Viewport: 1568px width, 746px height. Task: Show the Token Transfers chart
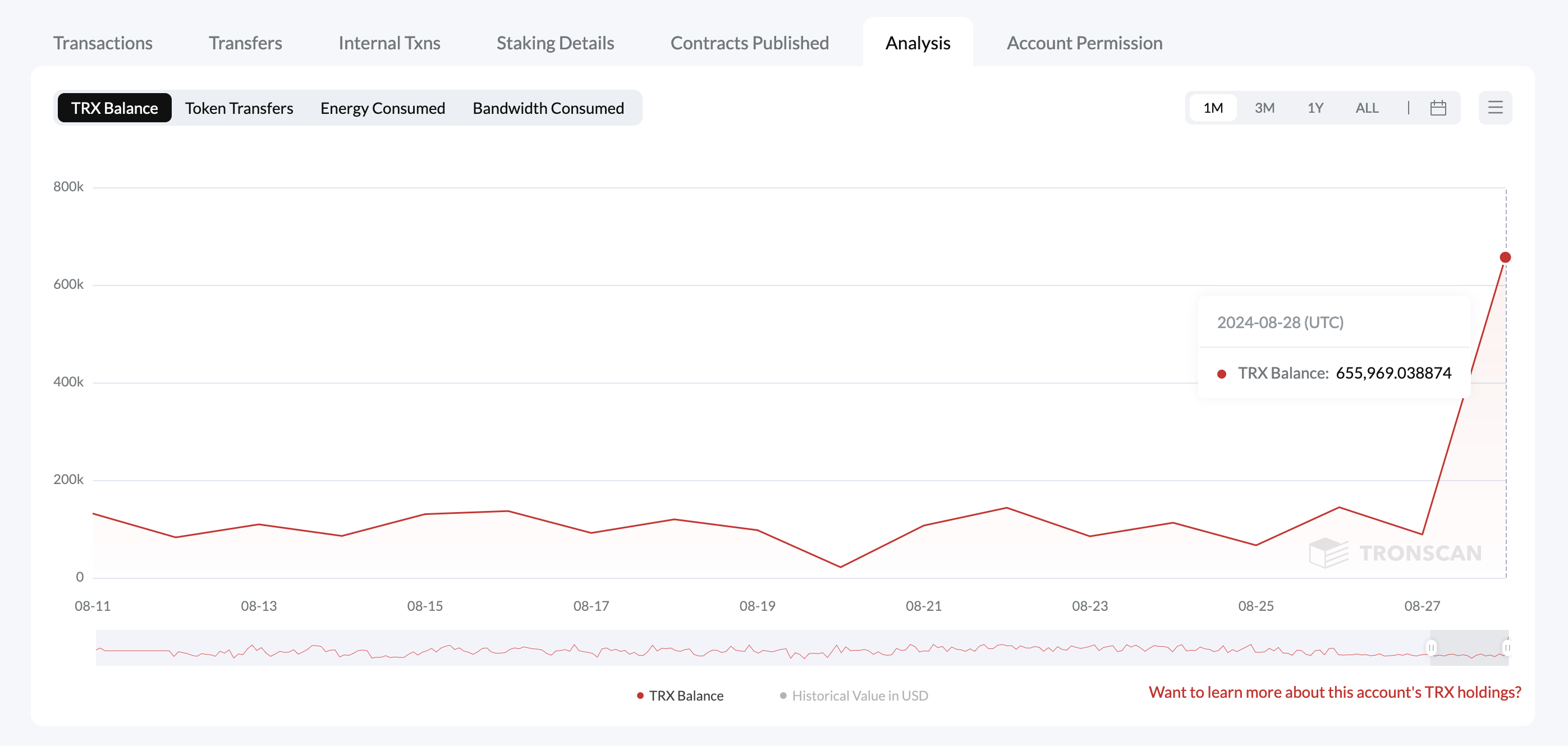239,108
